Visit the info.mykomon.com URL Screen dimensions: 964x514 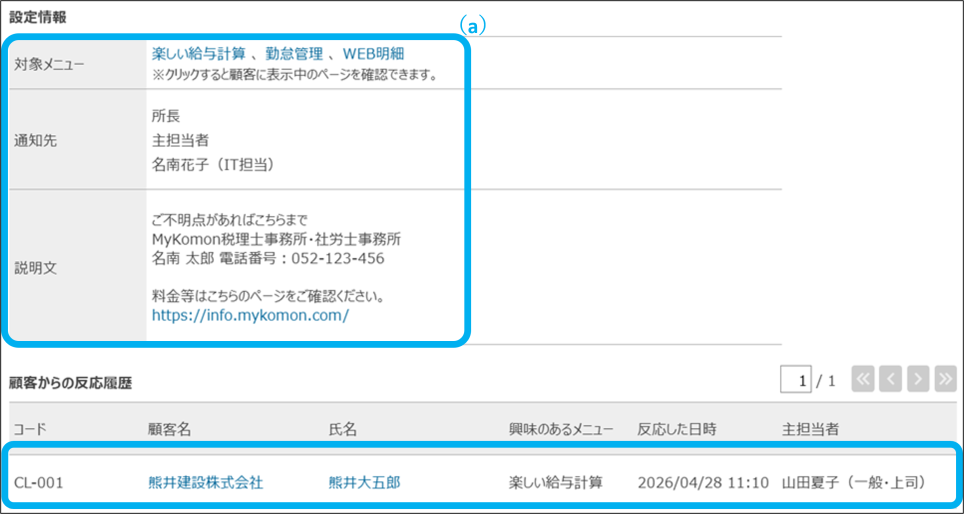[x=251, y=316]
